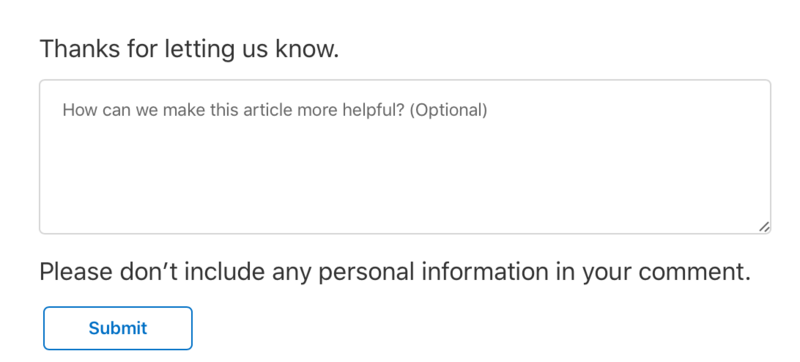Grab the diagonal-lines resize grip of comment box
Viewport: 800px width, 362px height.
click(764, 227)
